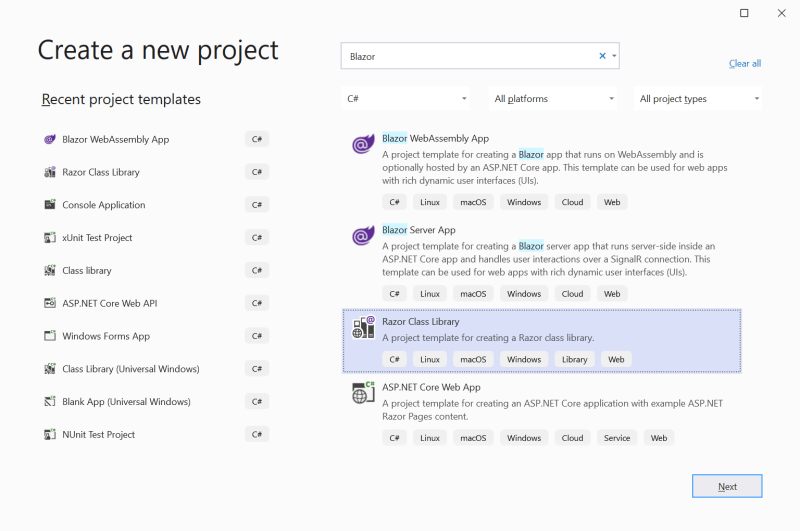The image size is (800, 531).
Task: Click the ASP.NET Core Web API icon
Action: tap(49, 303)
